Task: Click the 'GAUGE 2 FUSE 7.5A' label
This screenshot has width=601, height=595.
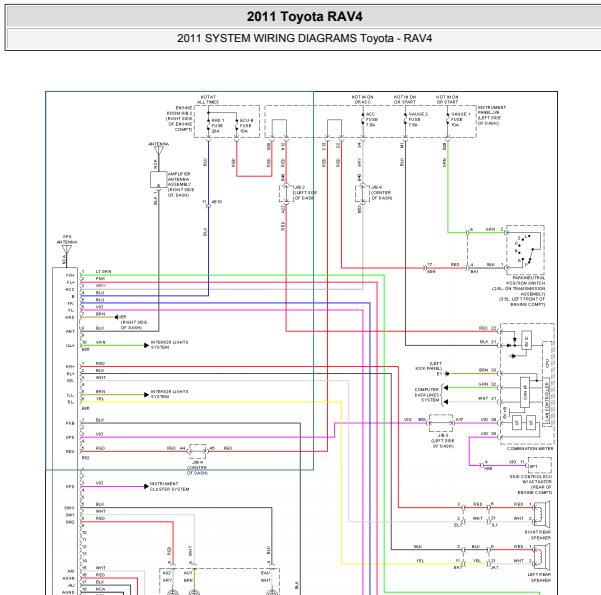Action: 418,120
